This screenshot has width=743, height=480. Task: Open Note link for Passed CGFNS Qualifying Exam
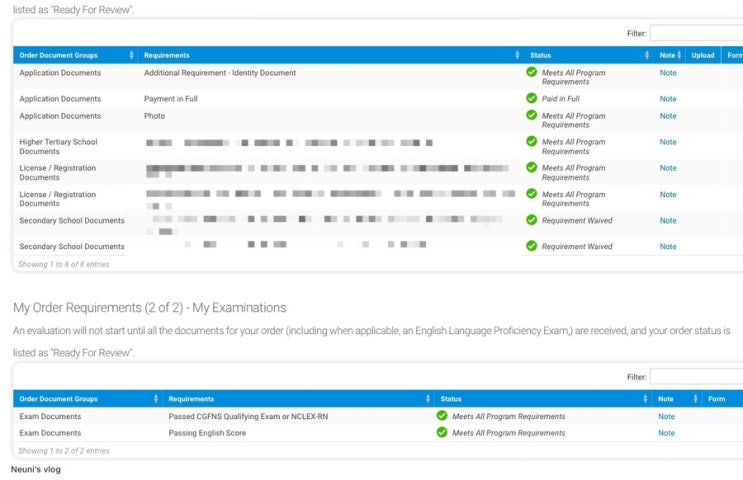pyautogui.click(x=666, y=416)
